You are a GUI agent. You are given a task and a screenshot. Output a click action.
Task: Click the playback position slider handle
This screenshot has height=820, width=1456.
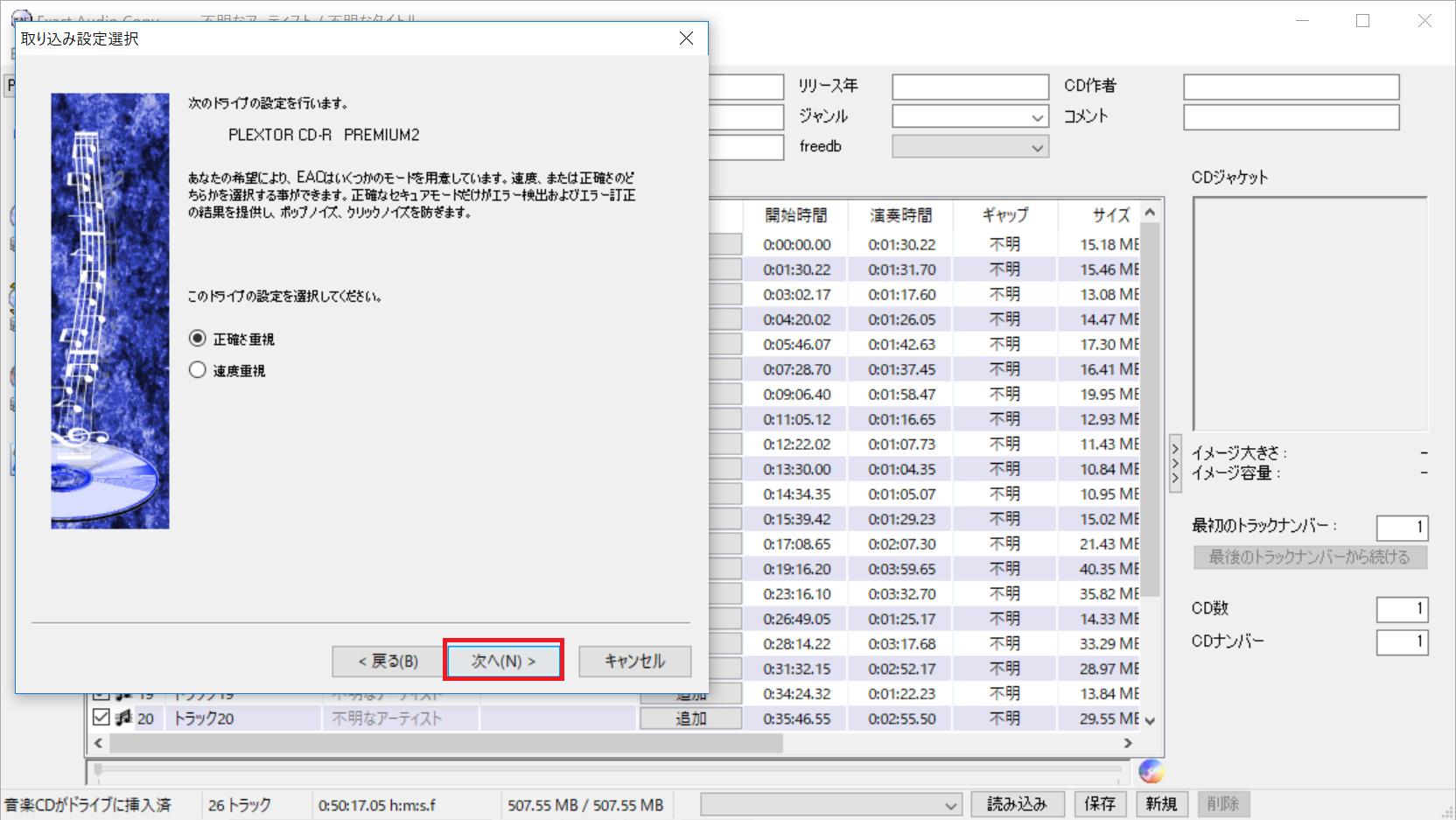[x=98, y=770]
